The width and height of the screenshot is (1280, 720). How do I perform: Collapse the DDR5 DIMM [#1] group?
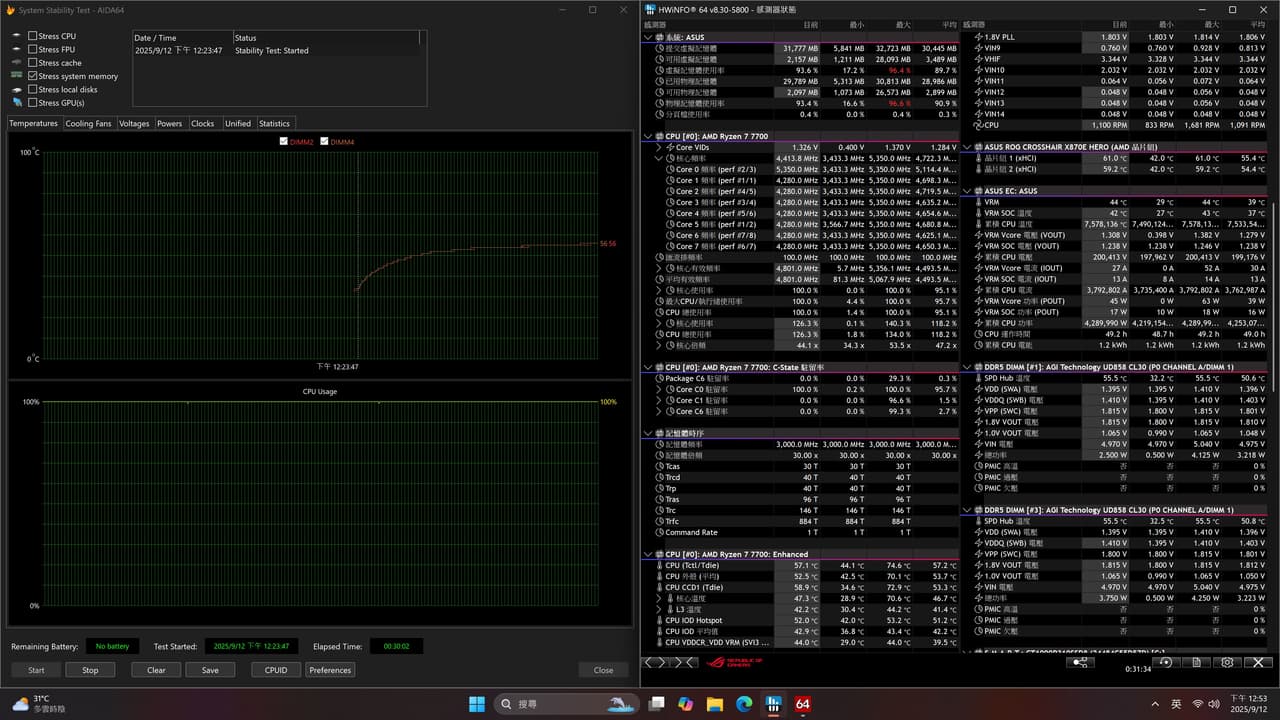(967, 367)
